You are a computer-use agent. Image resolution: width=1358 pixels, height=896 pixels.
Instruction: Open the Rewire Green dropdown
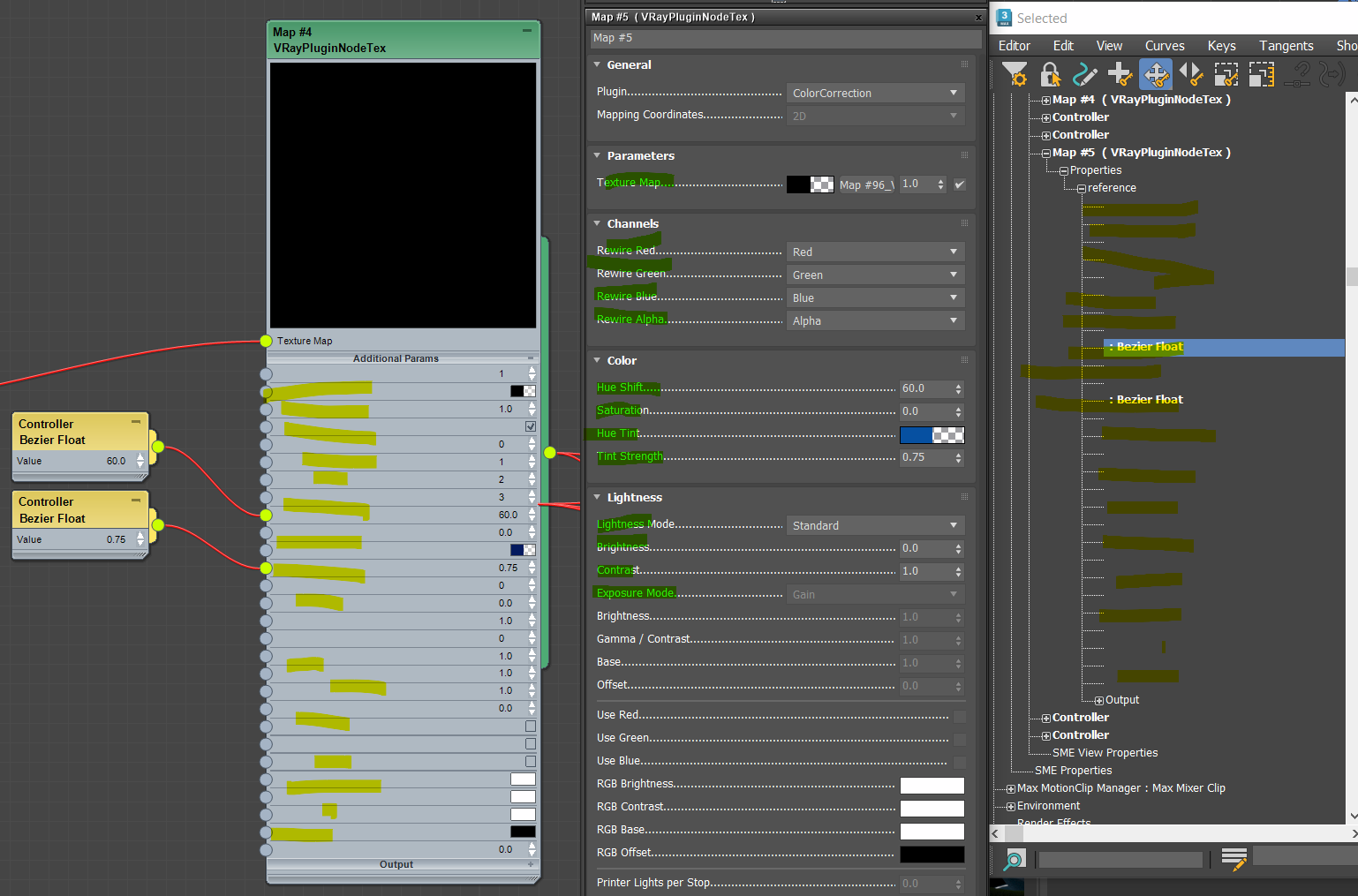coord(875,275)
